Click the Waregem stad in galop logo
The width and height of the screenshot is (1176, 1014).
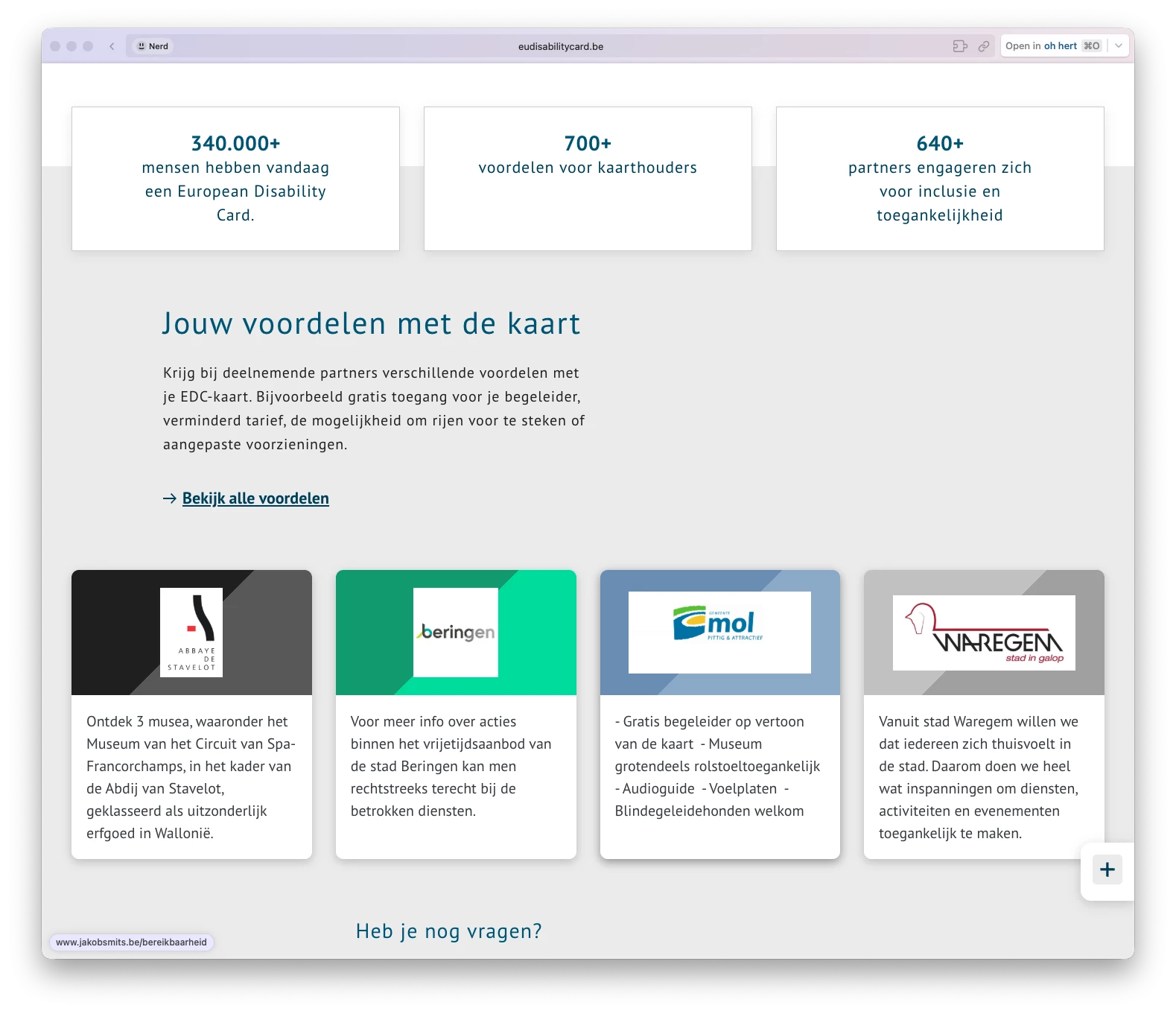tap(984, 632)
